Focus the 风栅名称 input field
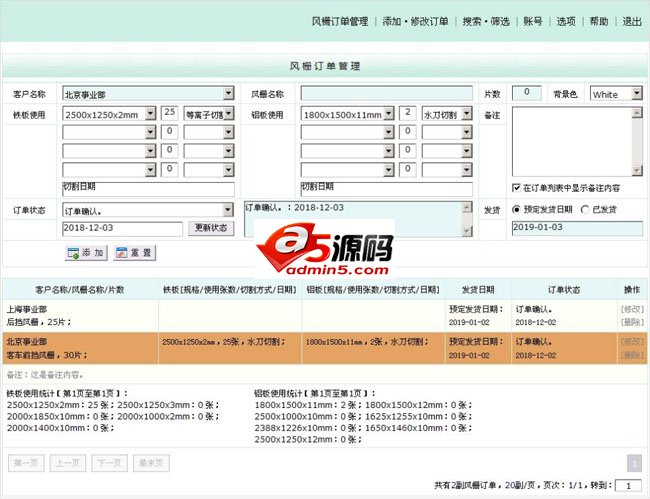Screen dimensions: 650x499 (386, 93)
